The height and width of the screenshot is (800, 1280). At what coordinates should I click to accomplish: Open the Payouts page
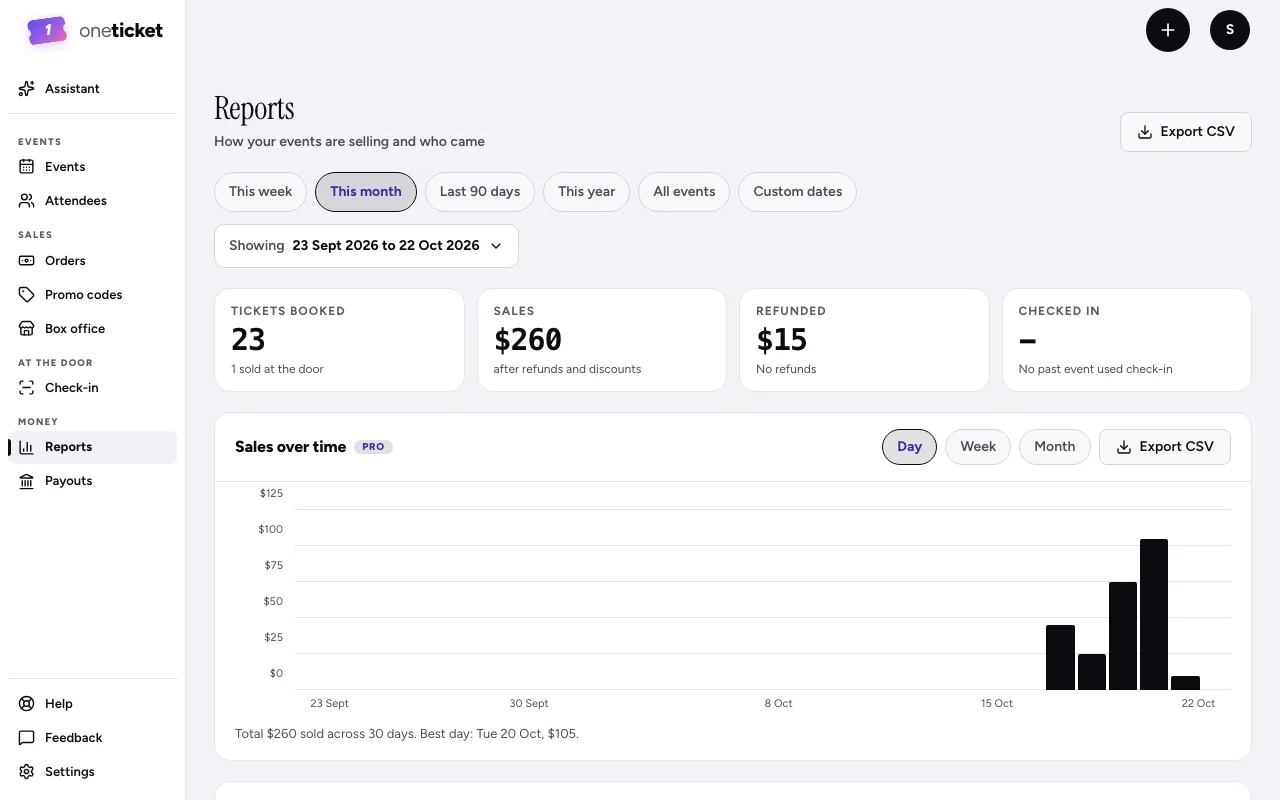pyautogui.click(x=92, y=481)
